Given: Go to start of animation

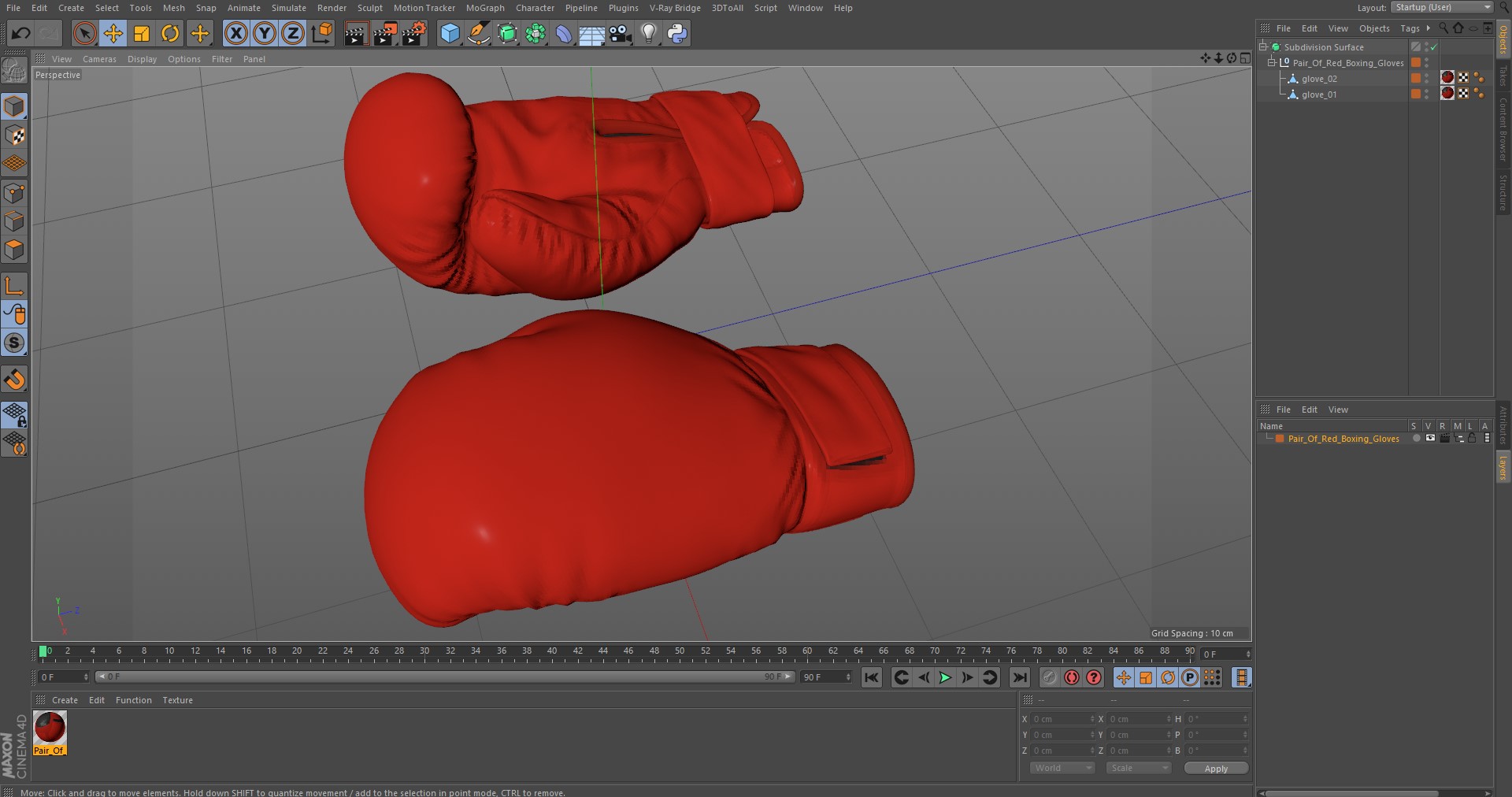Looking at the screenshot, I should click(871, 677).
